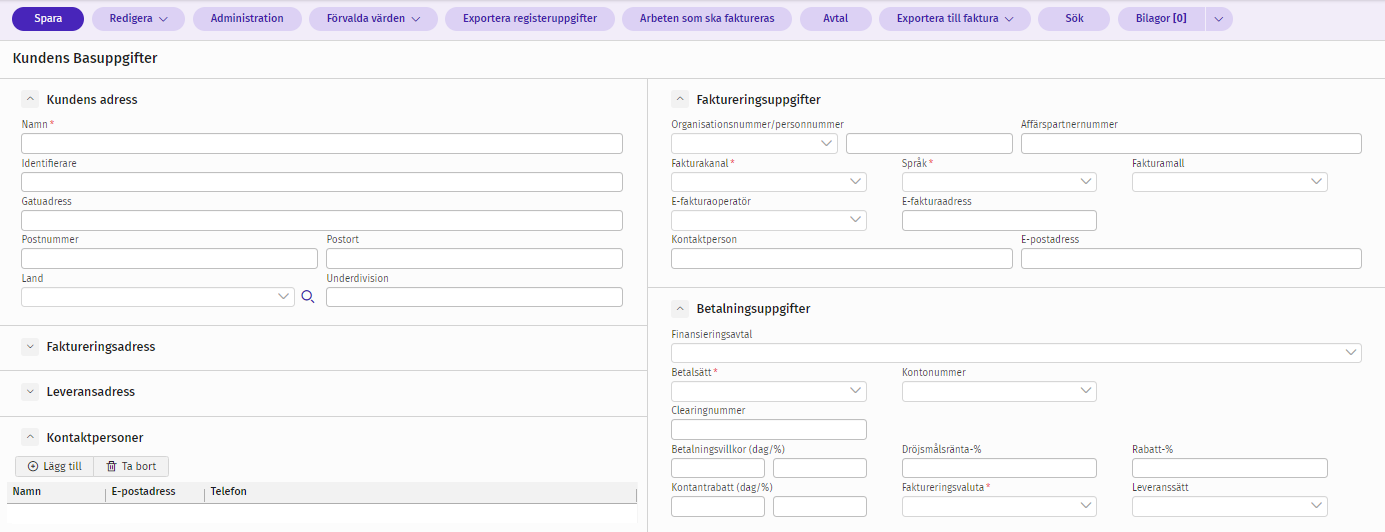Screen dimensions: 1385x532
Task: Click Exportera registeruppgifter
Action: coord(530,18)
